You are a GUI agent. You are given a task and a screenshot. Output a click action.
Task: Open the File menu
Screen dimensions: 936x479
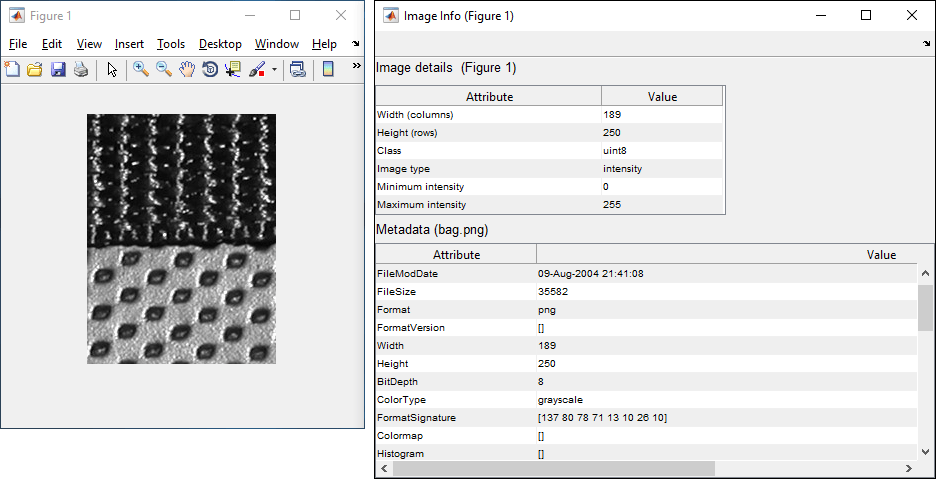(18, 44)
